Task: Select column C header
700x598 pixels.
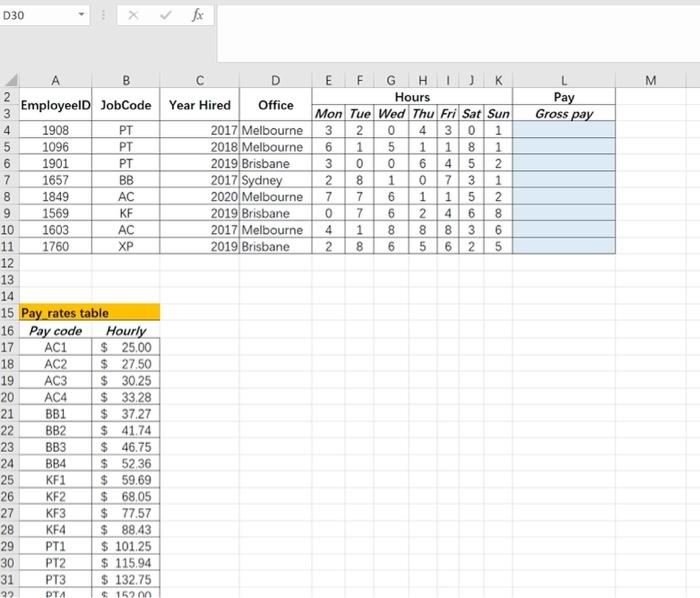Action: (200, 80)
